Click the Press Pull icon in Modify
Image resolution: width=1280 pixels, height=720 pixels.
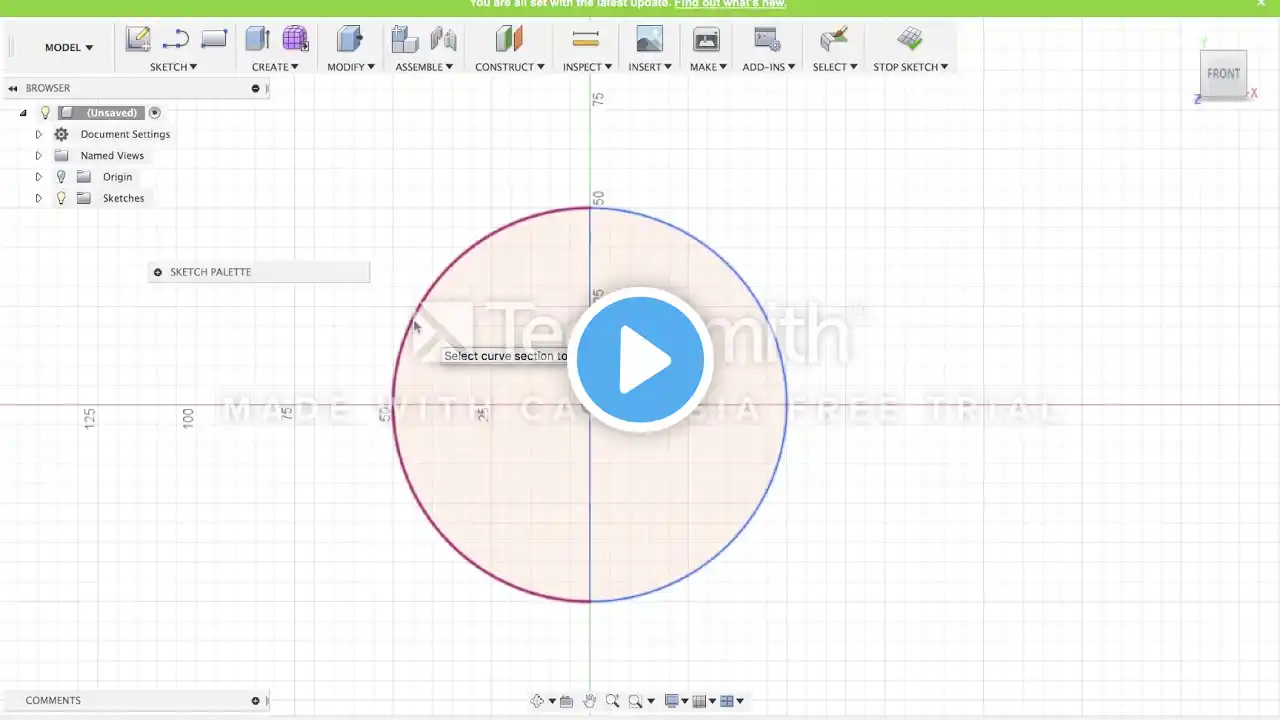click(350, 39)
